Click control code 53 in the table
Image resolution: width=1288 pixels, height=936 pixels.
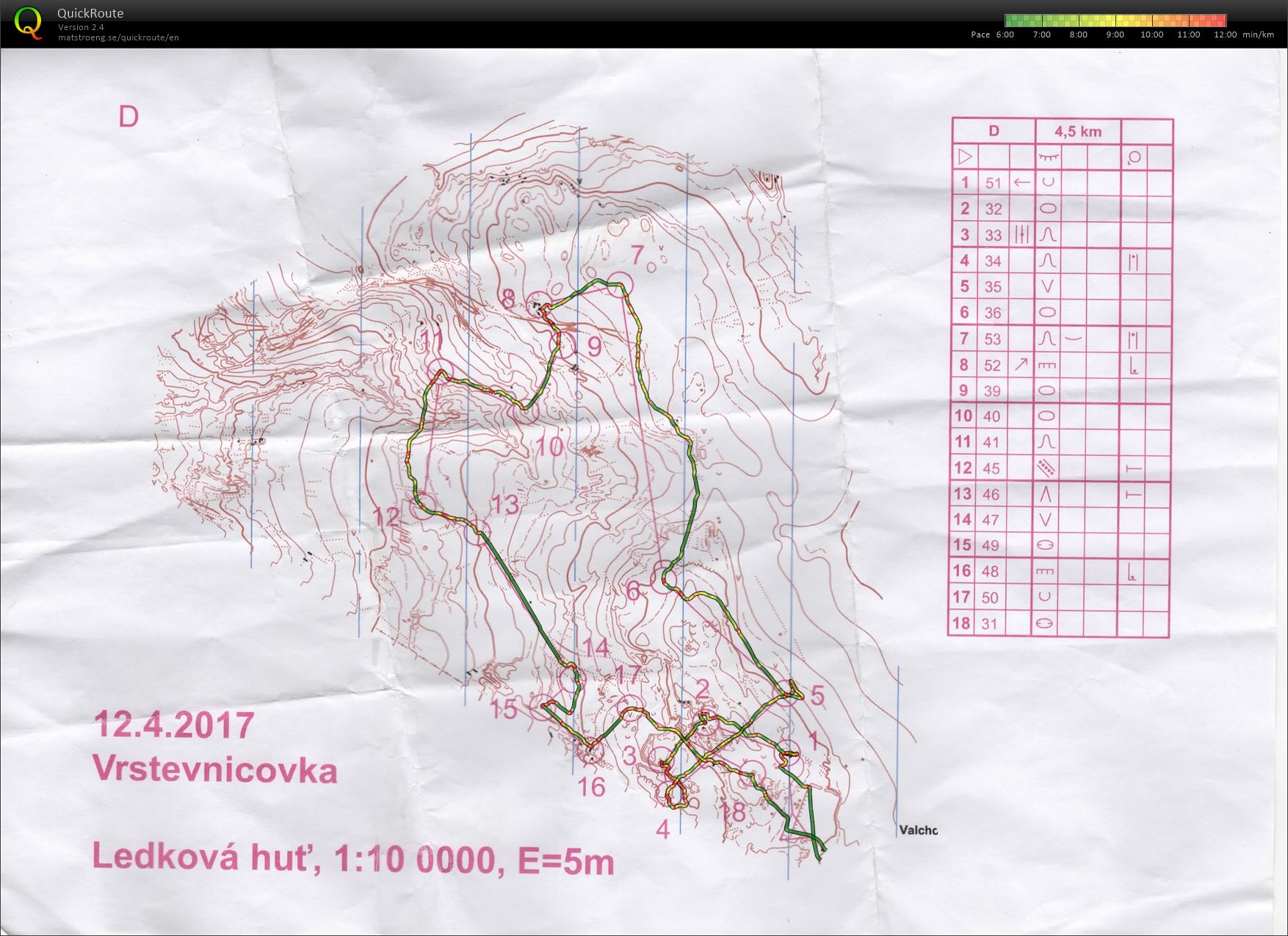coord(993,338)
